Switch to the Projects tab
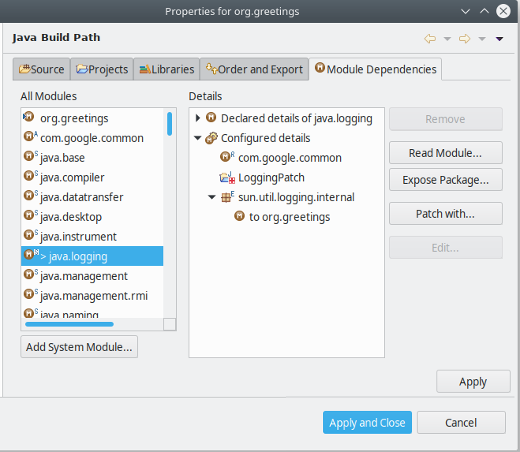 point(102,69)
